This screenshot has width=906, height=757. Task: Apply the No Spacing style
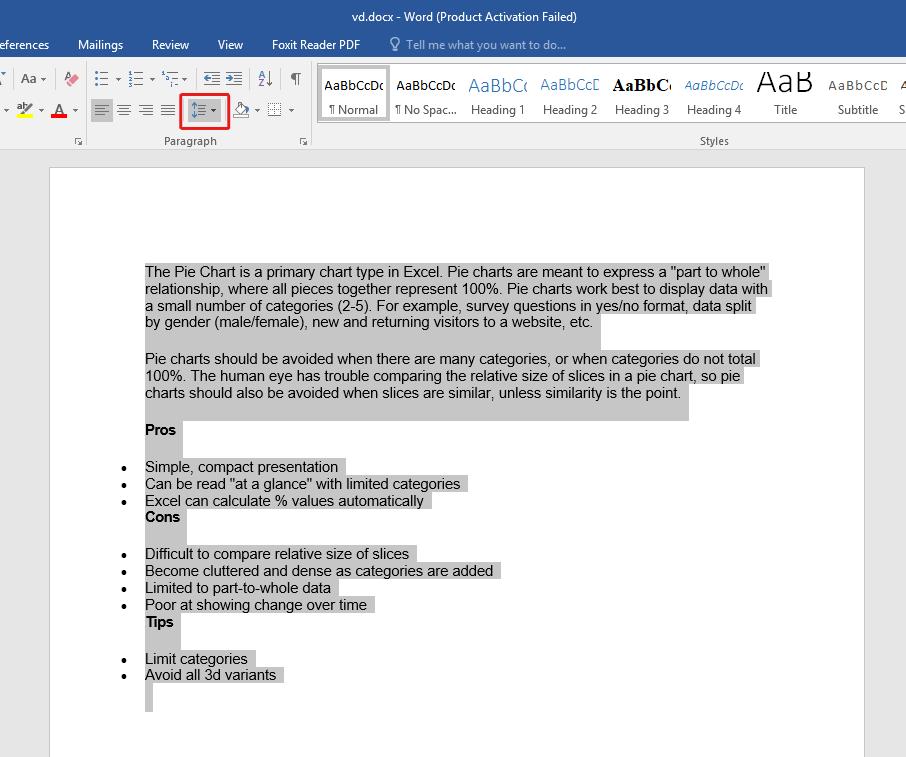[425, 95]
